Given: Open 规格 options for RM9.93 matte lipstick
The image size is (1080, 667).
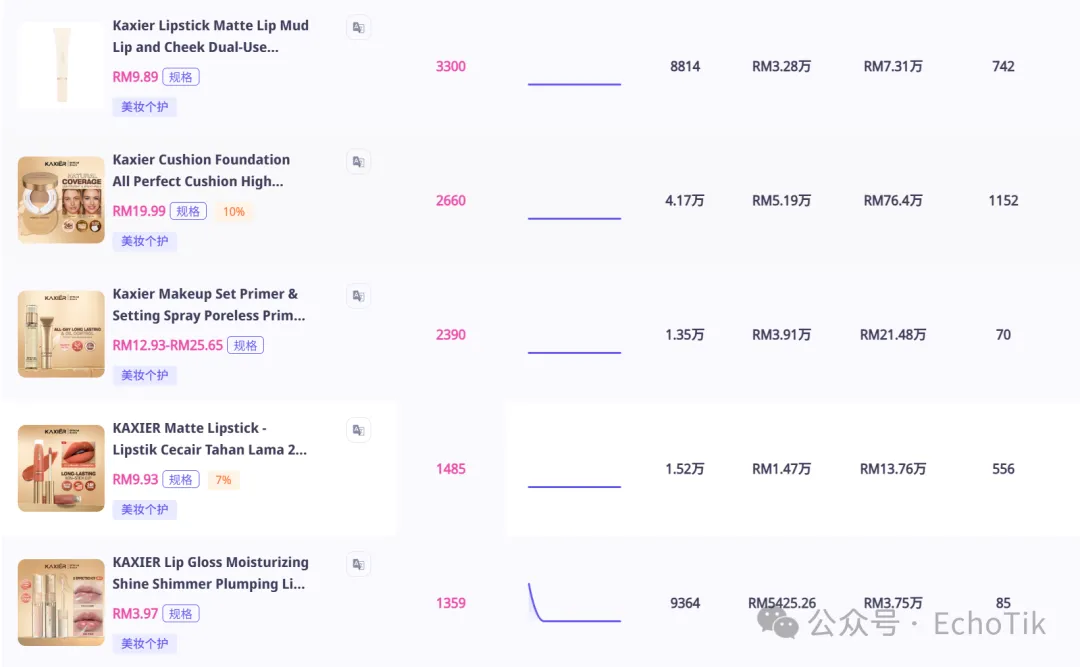Looking at the screenshot, I should click(x=181, y=479).
